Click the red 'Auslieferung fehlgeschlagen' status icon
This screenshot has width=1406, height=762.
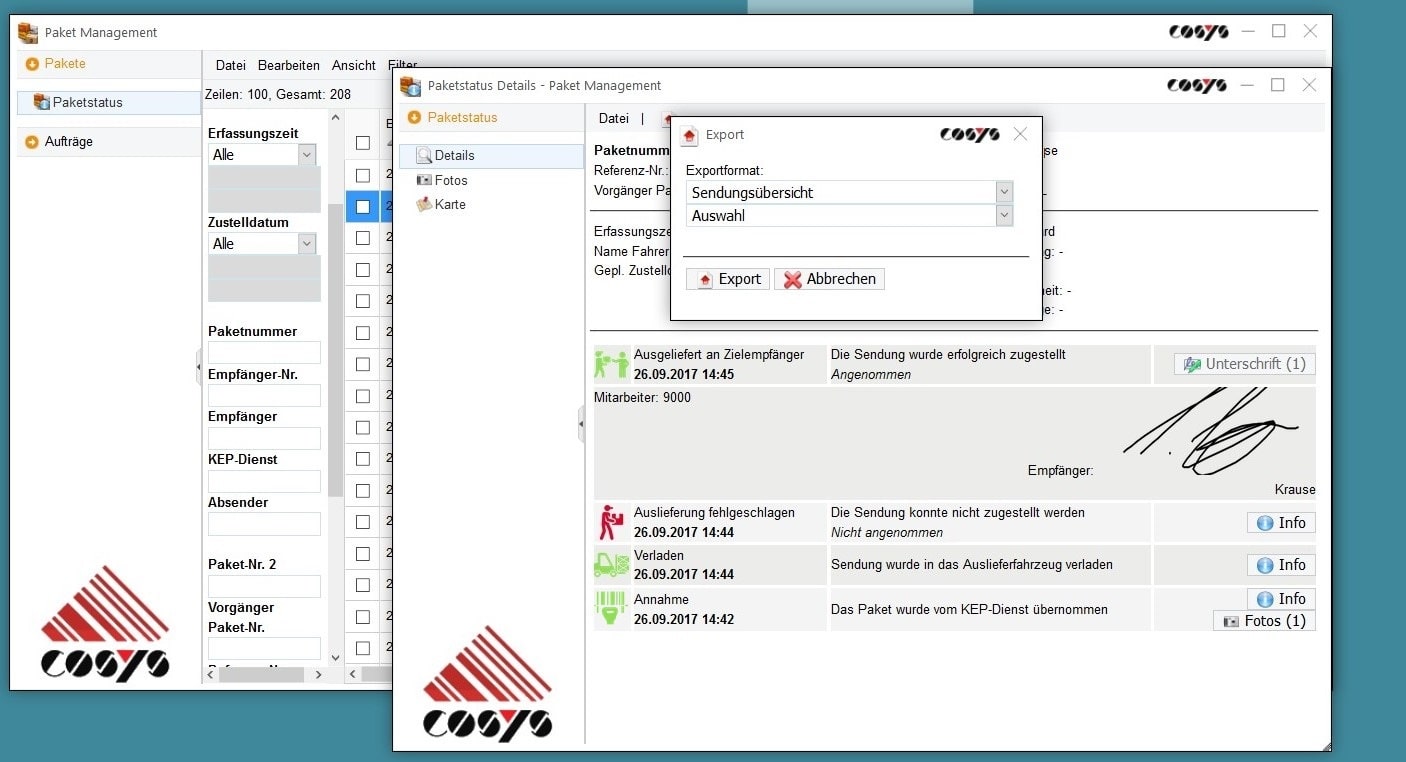(611, 522)
